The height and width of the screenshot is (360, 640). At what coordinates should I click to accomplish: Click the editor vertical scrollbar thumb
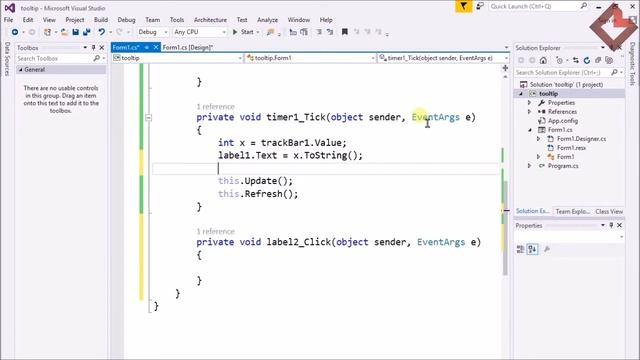[505, 229]
